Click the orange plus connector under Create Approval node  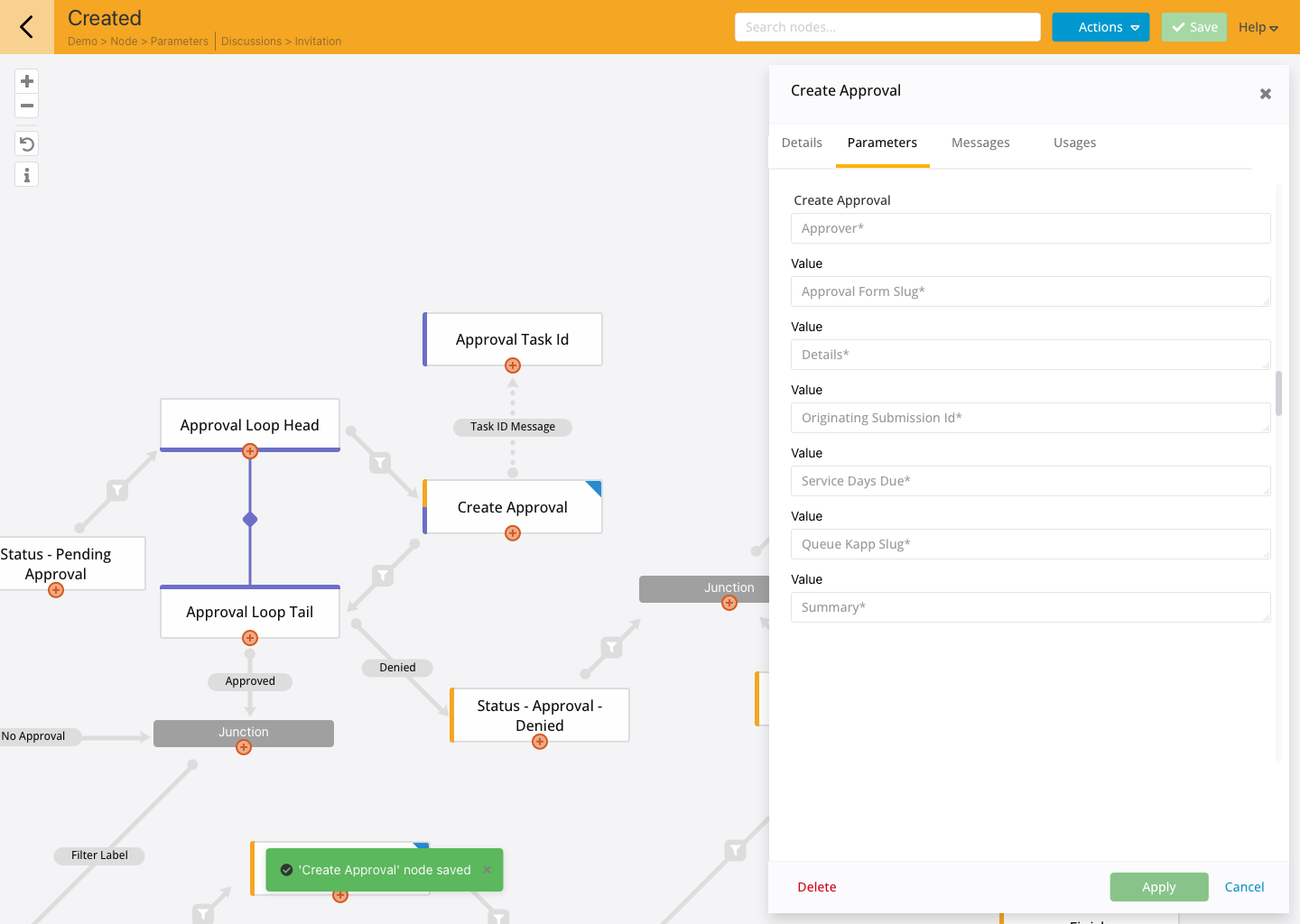512,533
